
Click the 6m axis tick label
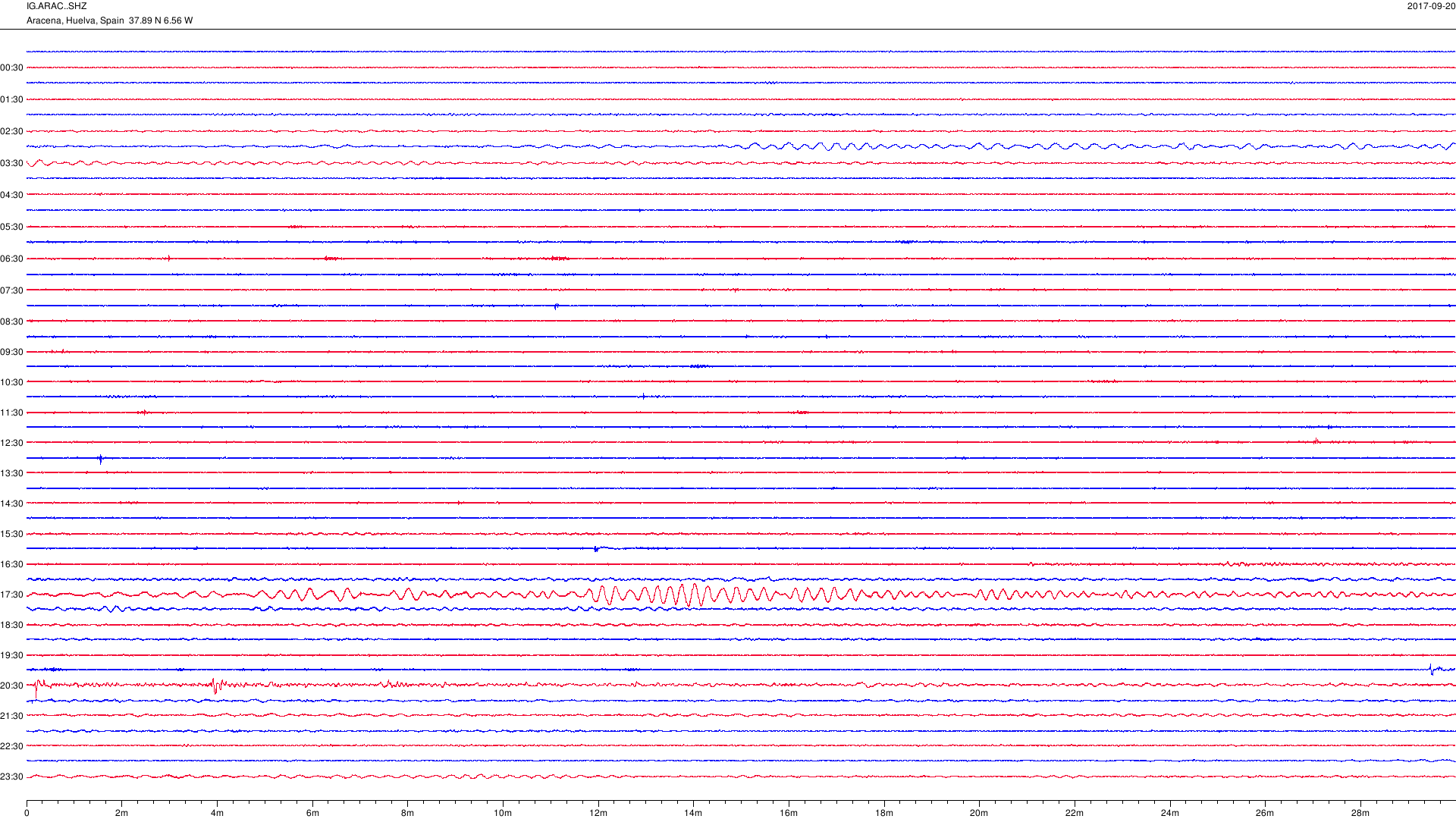pos(312,813)
